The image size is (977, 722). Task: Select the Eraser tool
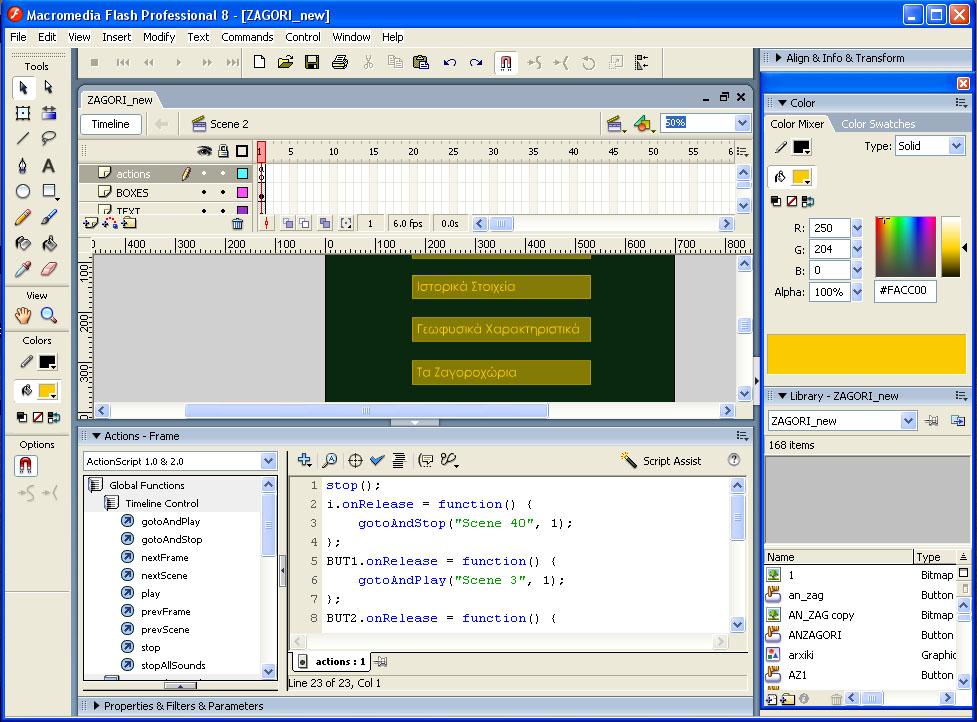click(49, 269)
